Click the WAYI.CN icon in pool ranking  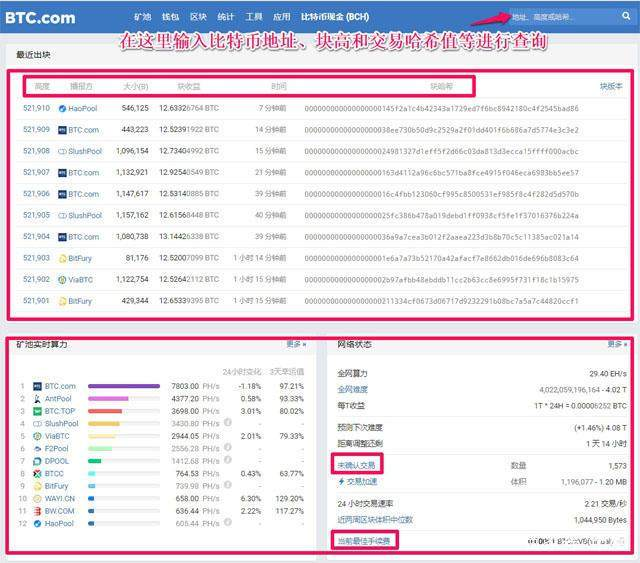pyautogui.click(x=37, y=498)
